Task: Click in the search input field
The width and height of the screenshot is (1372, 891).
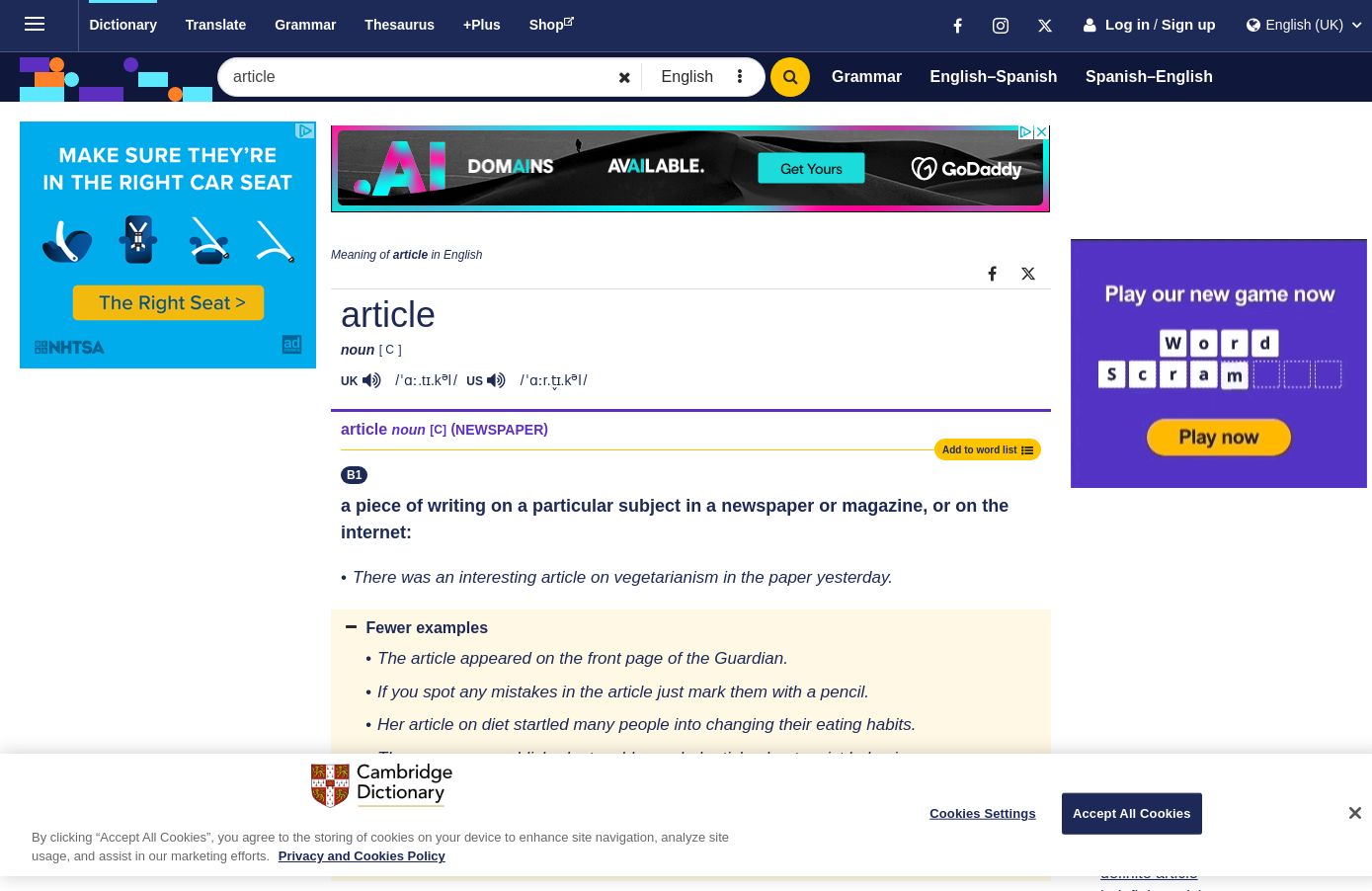Action: coord(415,77)
